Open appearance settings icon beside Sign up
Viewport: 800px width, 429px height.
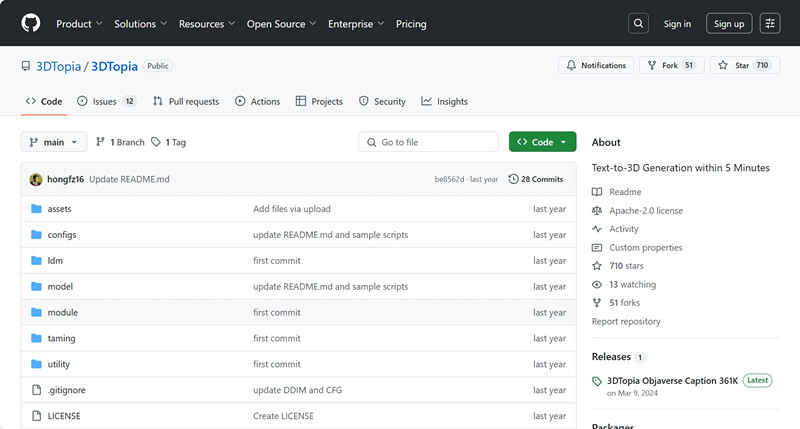[x=770, y=23]
